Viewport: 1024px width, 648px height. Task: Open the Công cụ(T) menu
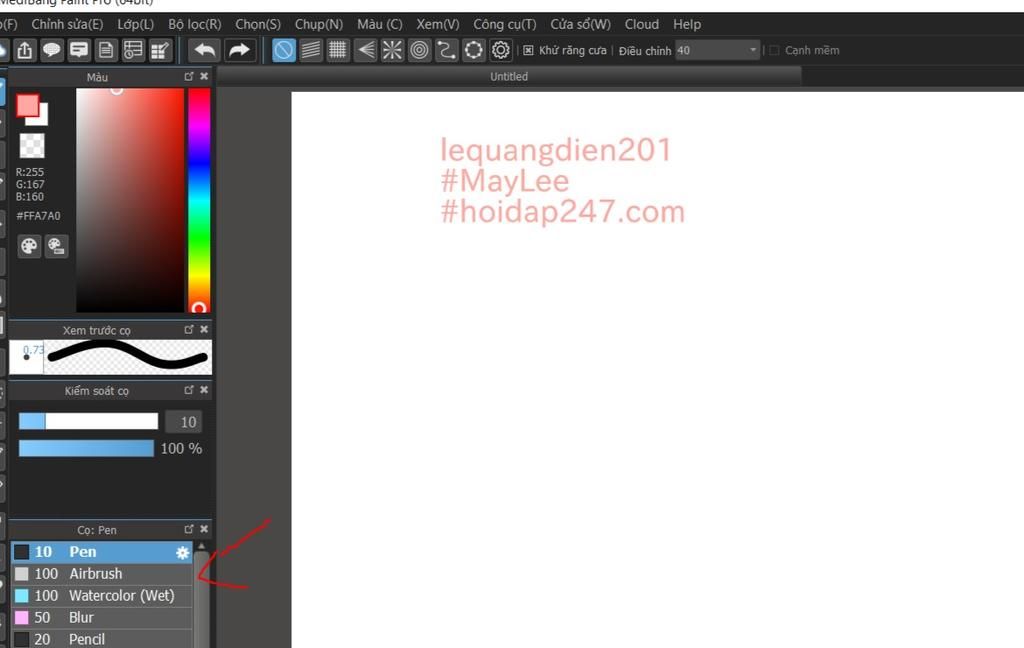[505, 24]
